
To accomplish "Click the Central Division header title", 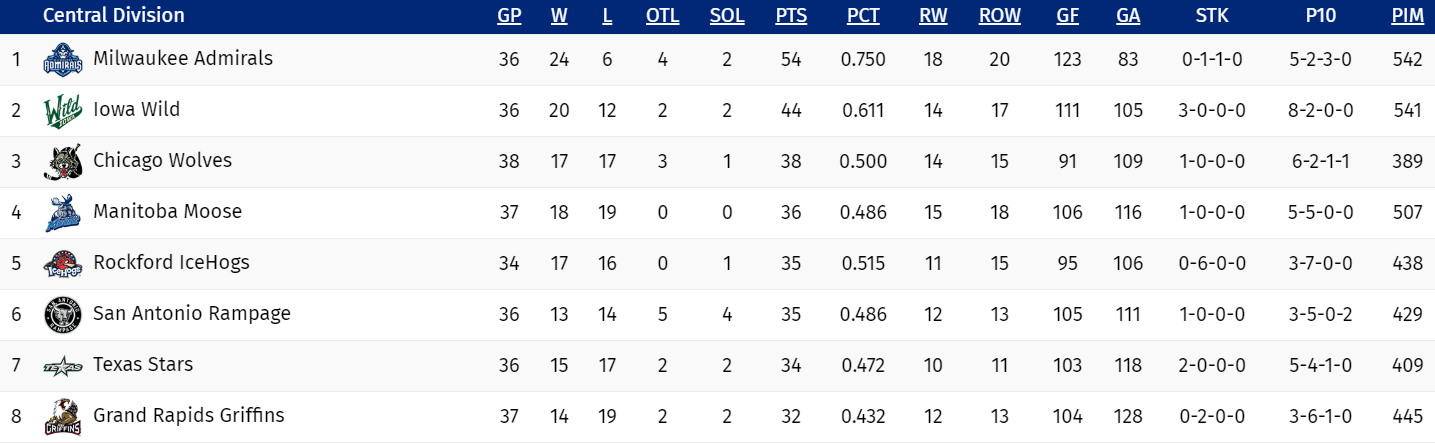I will [114, 16].
